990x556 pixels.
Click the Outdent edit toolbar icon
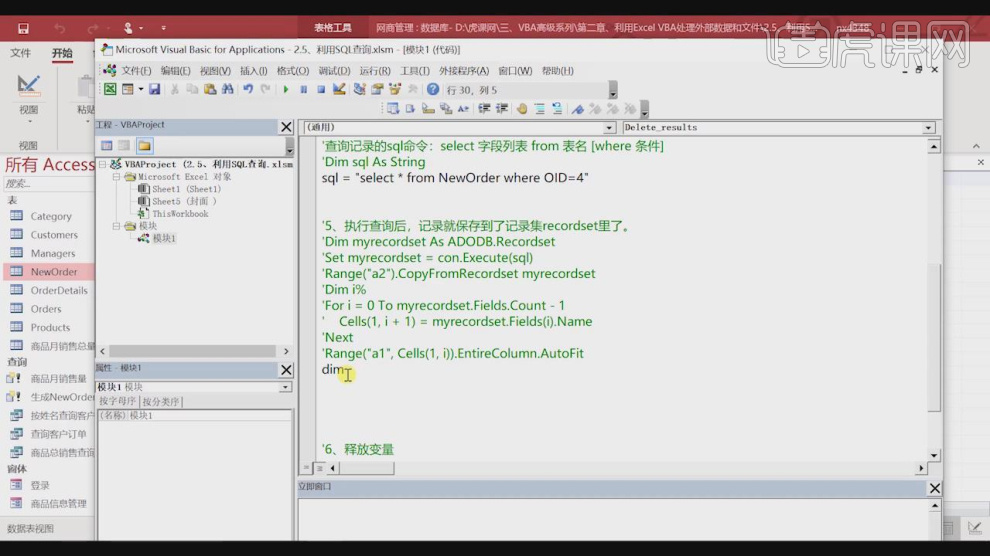click(x=502, y=109)
